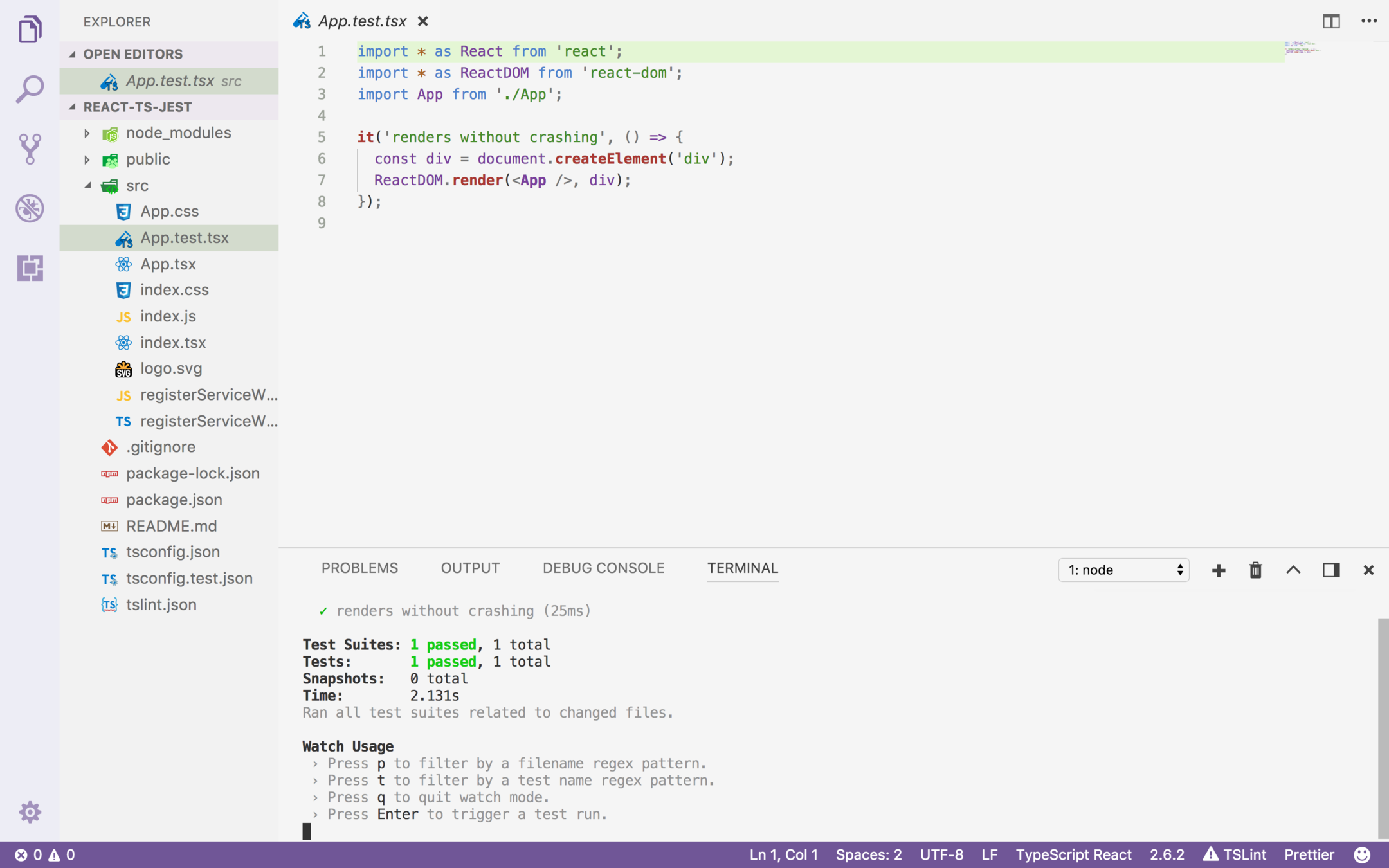Switch to the DEBUG CONSOLE tab
The height and width of the screenshot is (868, 1389).
click(603, 568)
